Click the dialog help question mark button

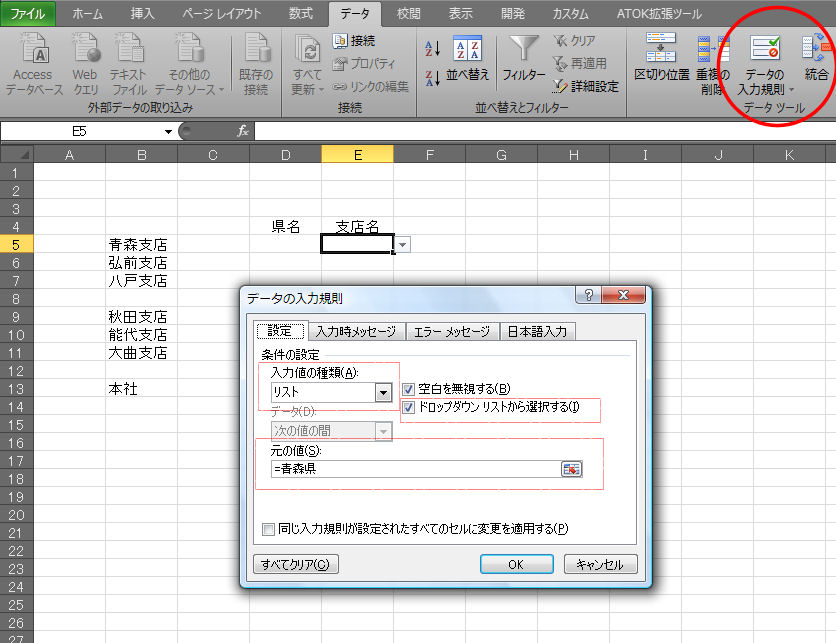coord(589,295)
